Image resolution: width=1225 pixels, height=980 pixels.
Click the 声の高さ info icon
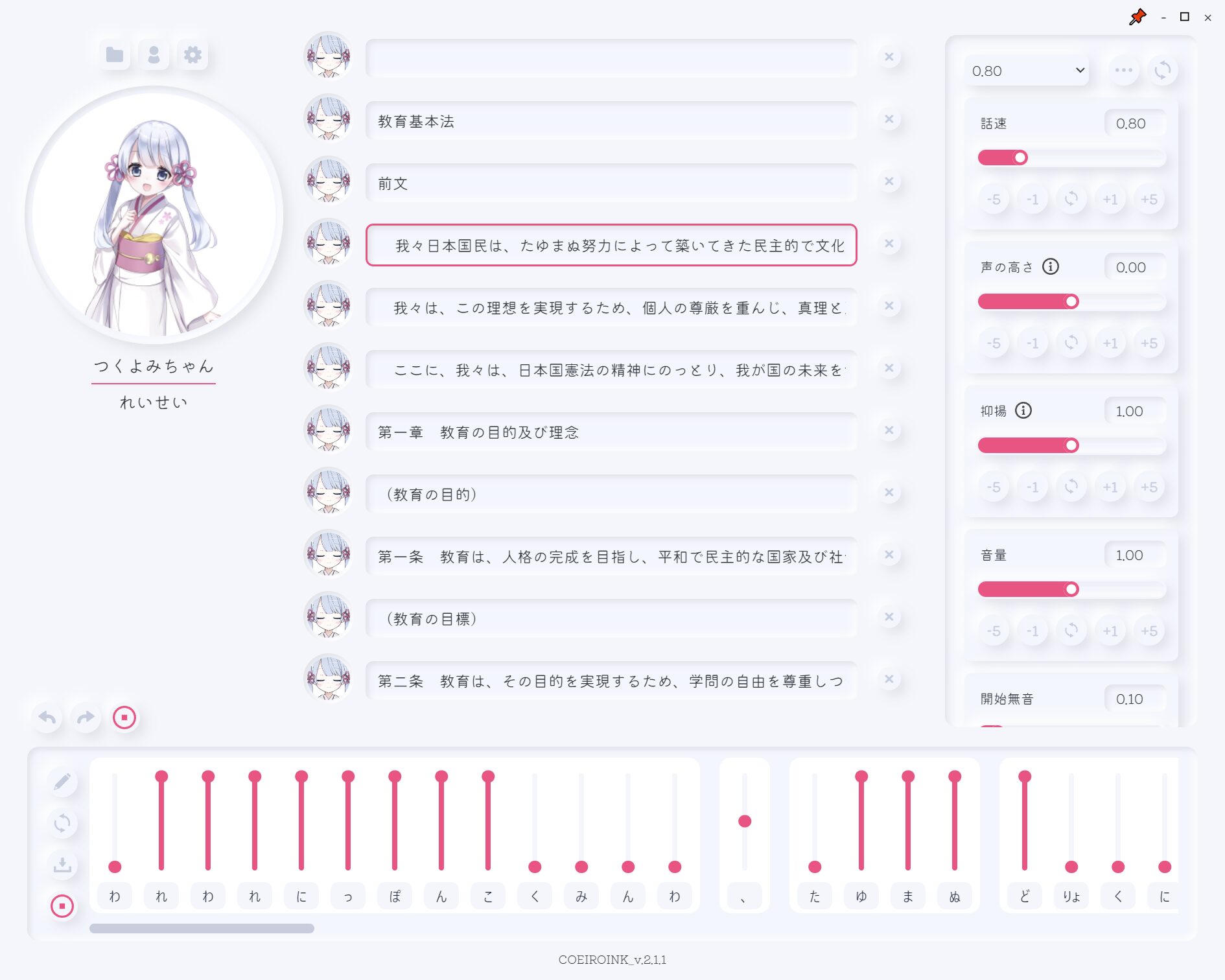(x=1051, y=266)
